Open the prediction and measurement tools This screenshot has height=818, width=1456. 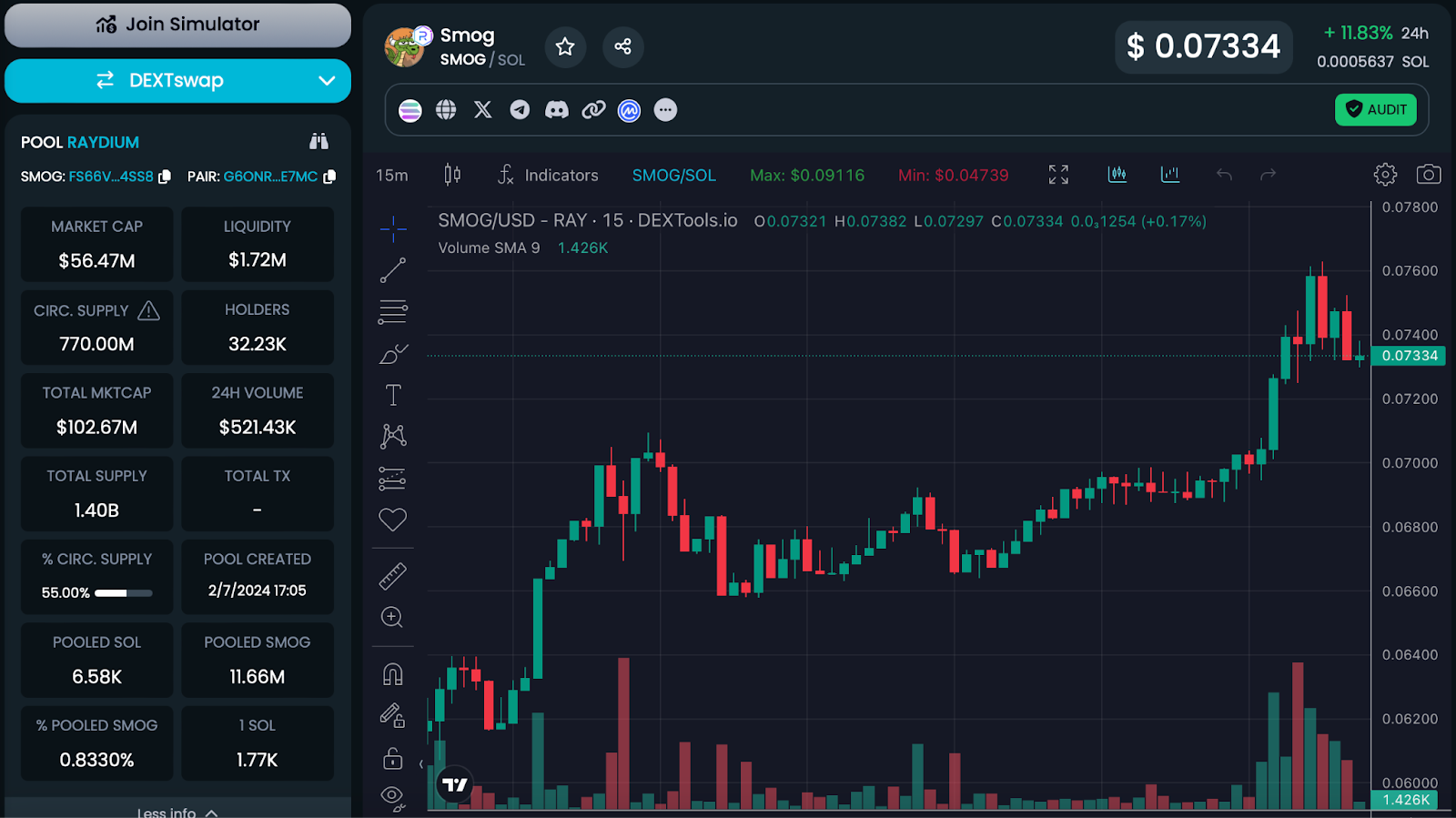(x=393, y=479)
